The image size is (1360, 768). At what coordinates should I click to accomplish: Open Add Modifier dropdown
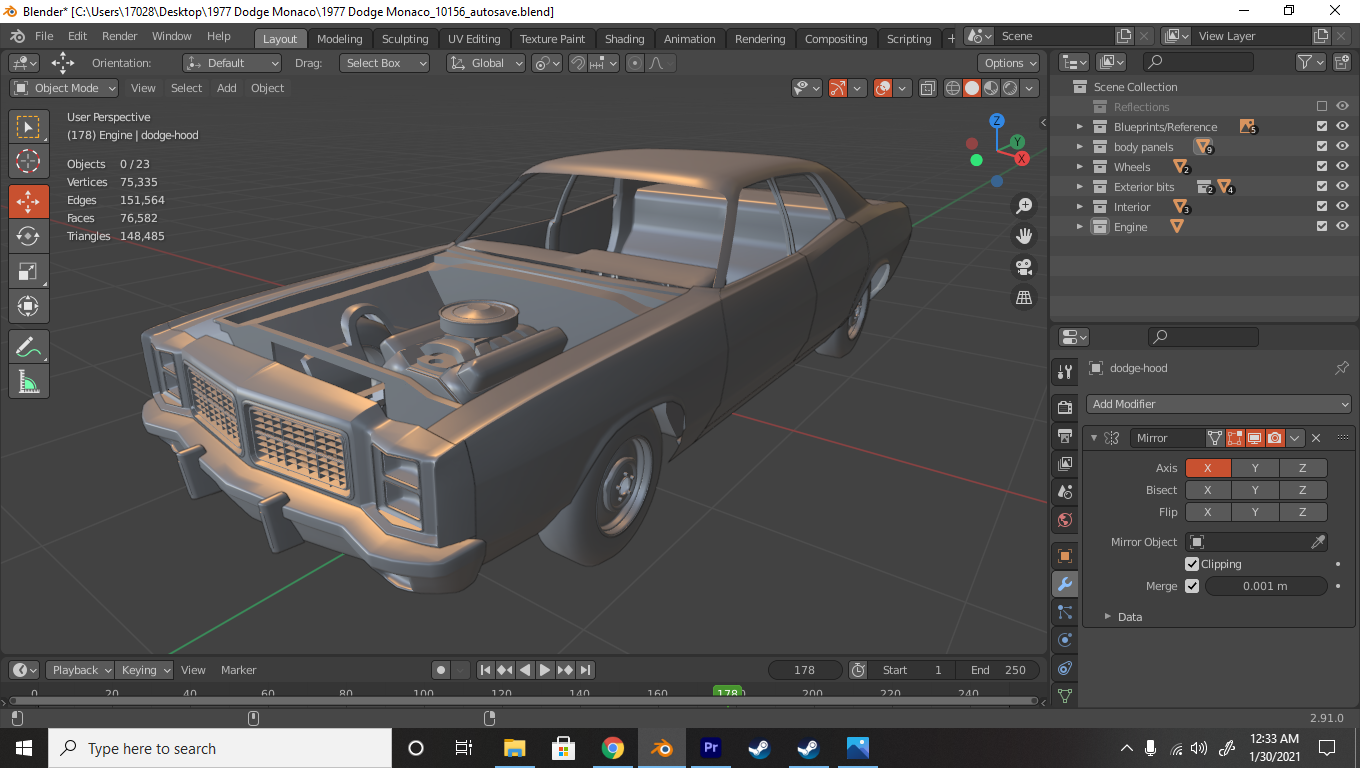pos(1219,404)
